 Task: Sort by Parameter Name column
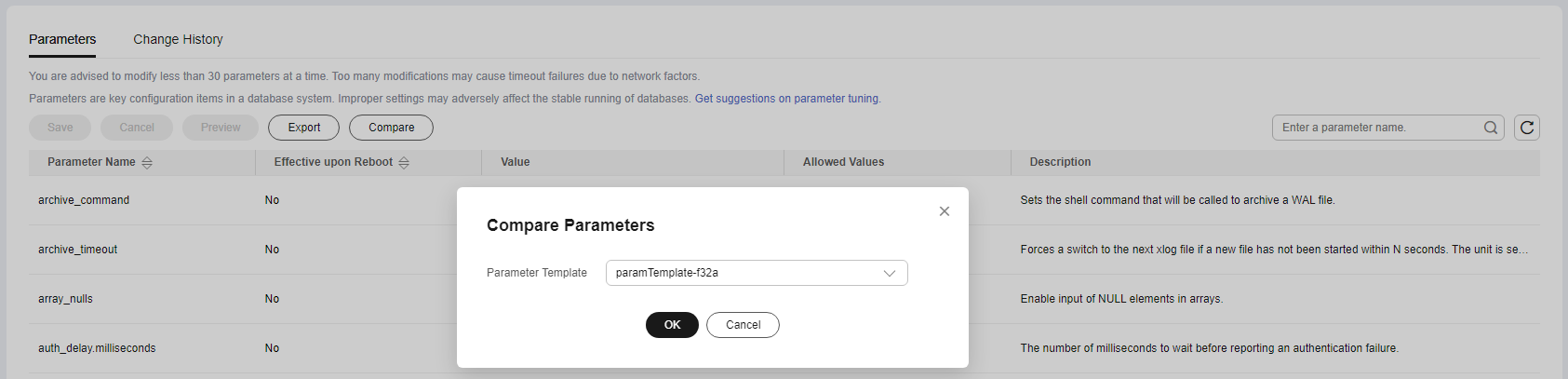click(147, 162)
